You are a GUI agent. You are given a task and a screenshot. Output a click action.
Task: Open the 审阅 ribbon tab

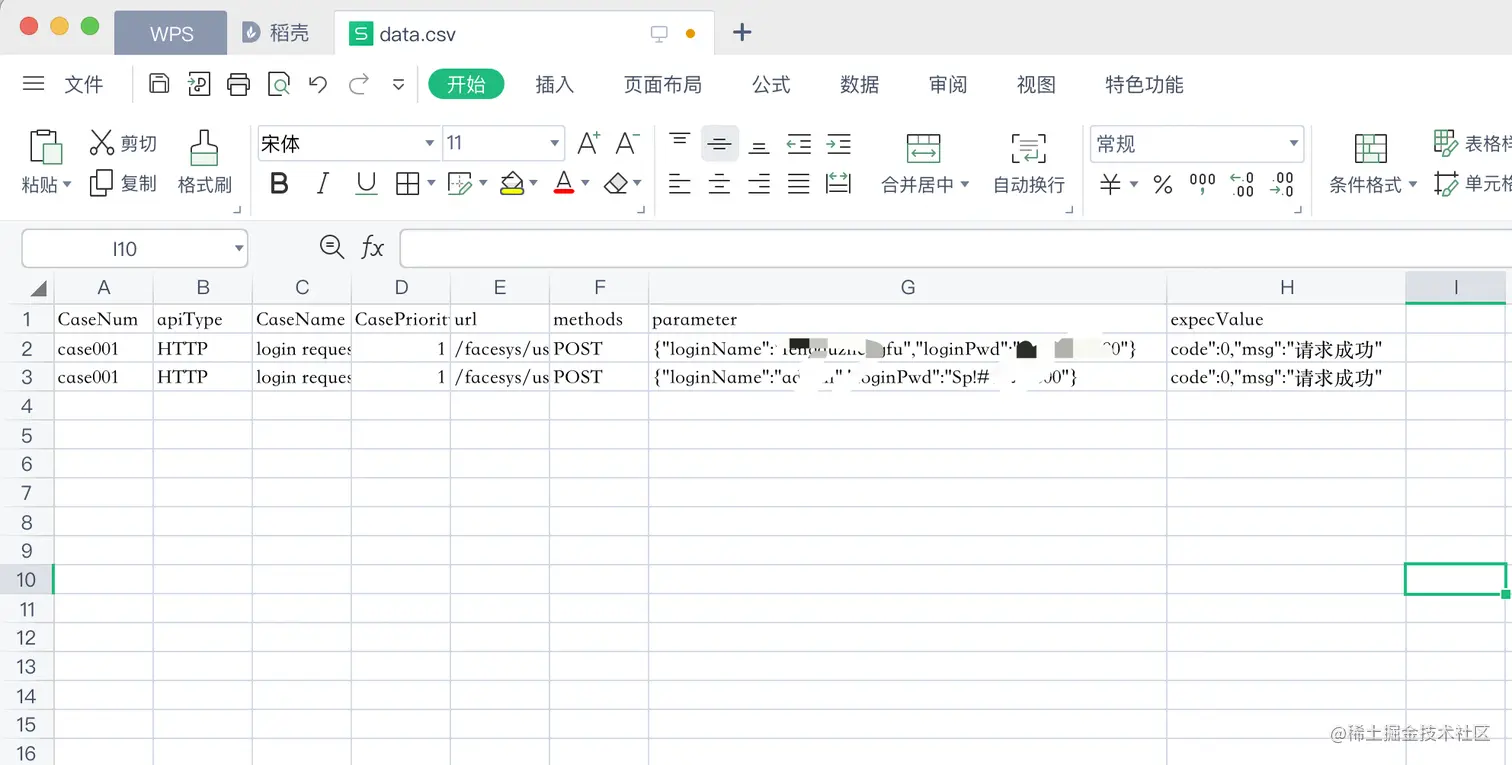pos(948,85)
